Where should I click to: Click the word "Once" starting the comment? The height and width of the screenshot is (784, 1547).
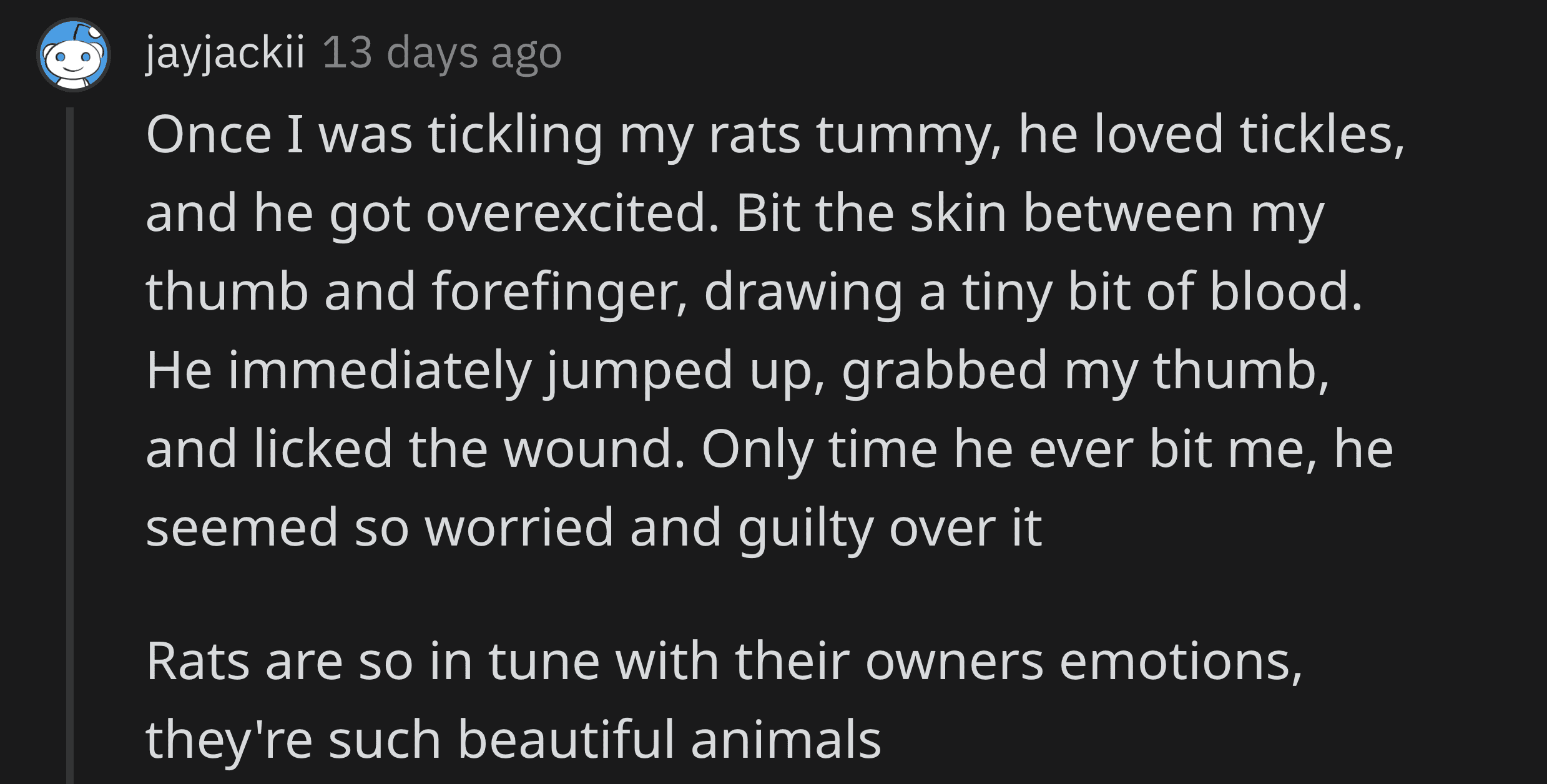(x=209, y=135)
